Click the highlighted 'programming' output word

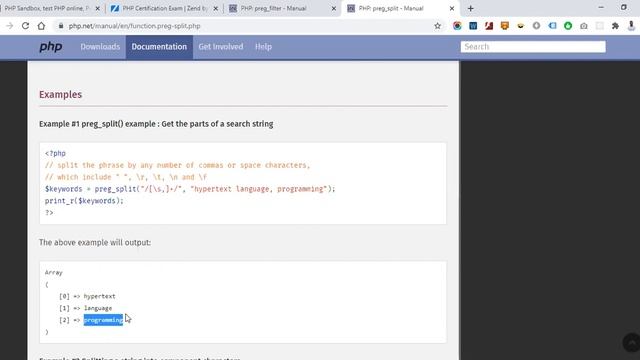coord(103,320)
